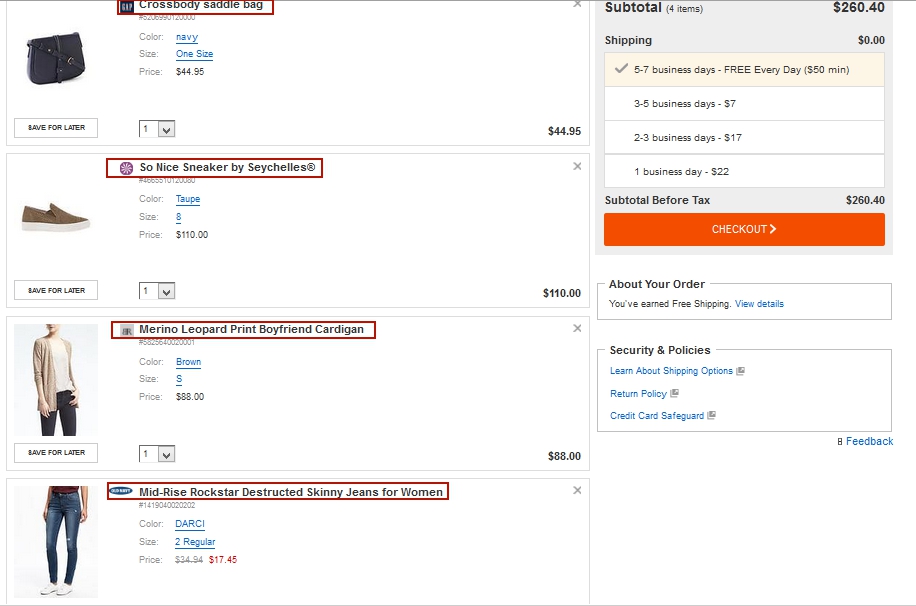The image size is (916, 606).
Task: Change the cardigan color Brown link
Action: 188,362
